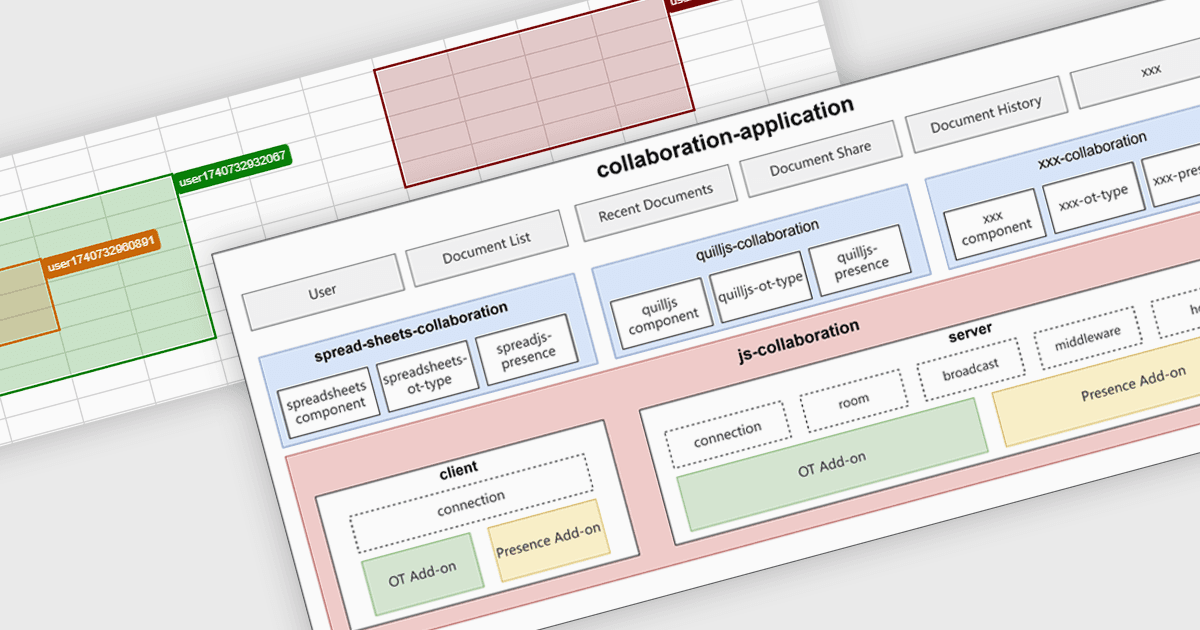Click the Document Share box
1200x630 pixels.
[820, 158]
